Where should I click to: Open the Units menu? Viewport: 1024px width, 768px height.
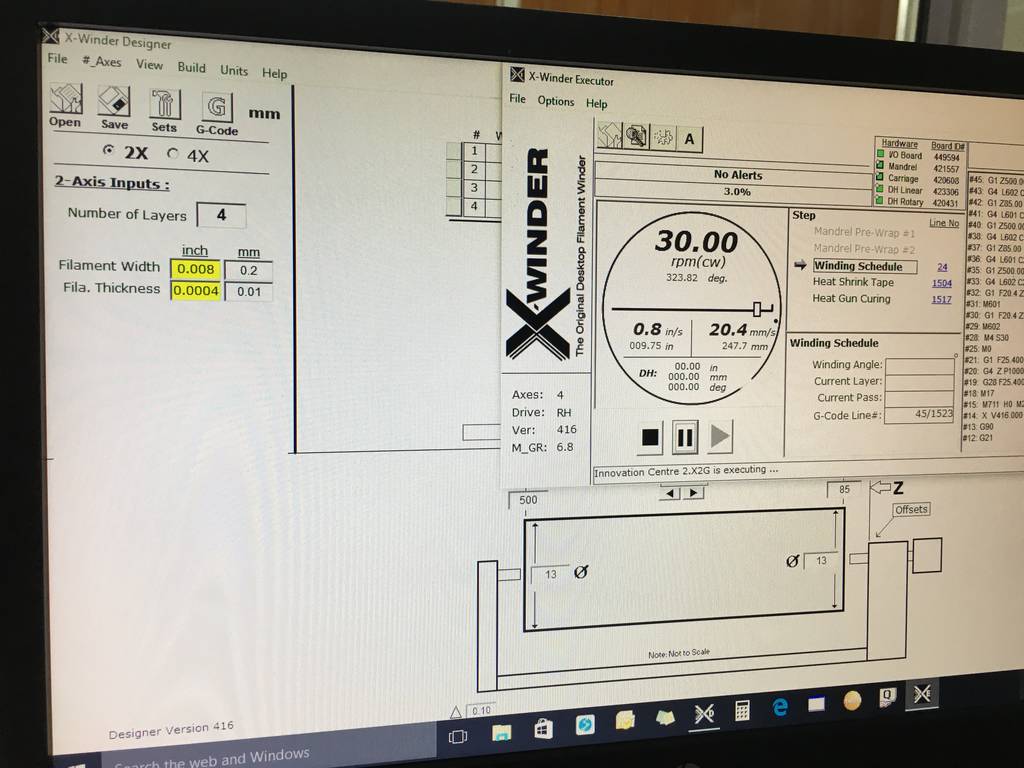pyautogui.click(x=234, y=70)
